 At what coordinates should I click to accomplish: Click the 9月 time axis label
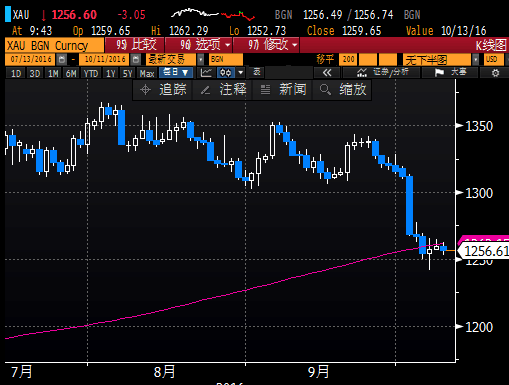[318, 372]
